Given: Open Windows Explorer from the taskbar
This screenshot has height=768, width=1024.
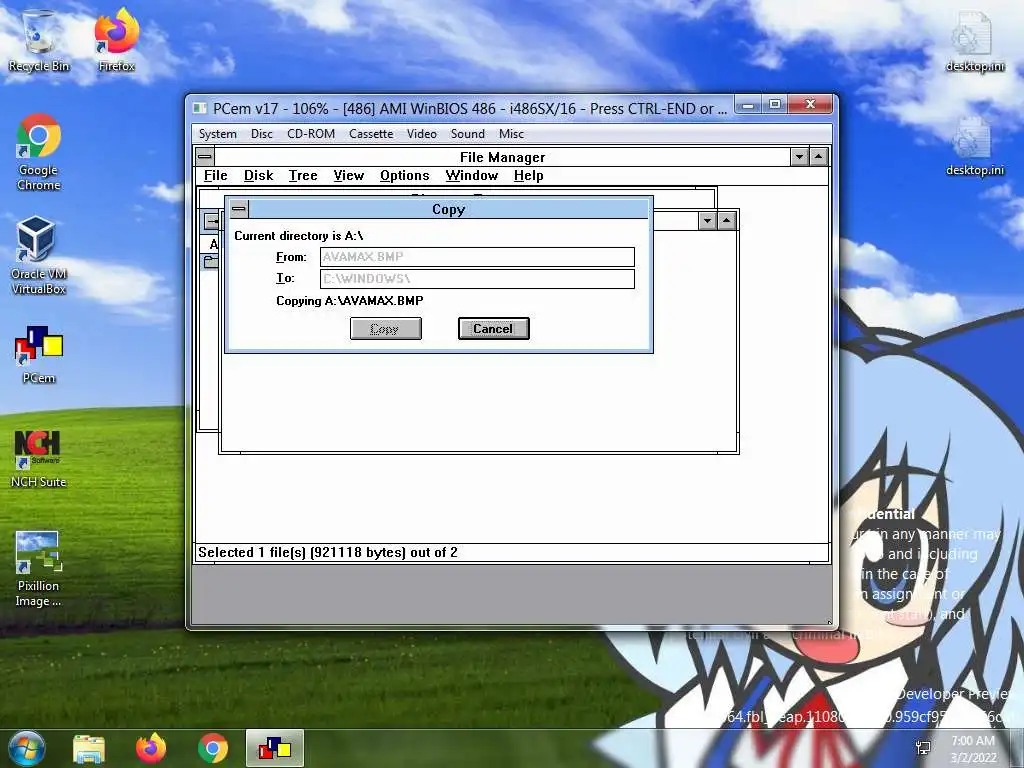Looking at the screenshot, I should 89,748.
